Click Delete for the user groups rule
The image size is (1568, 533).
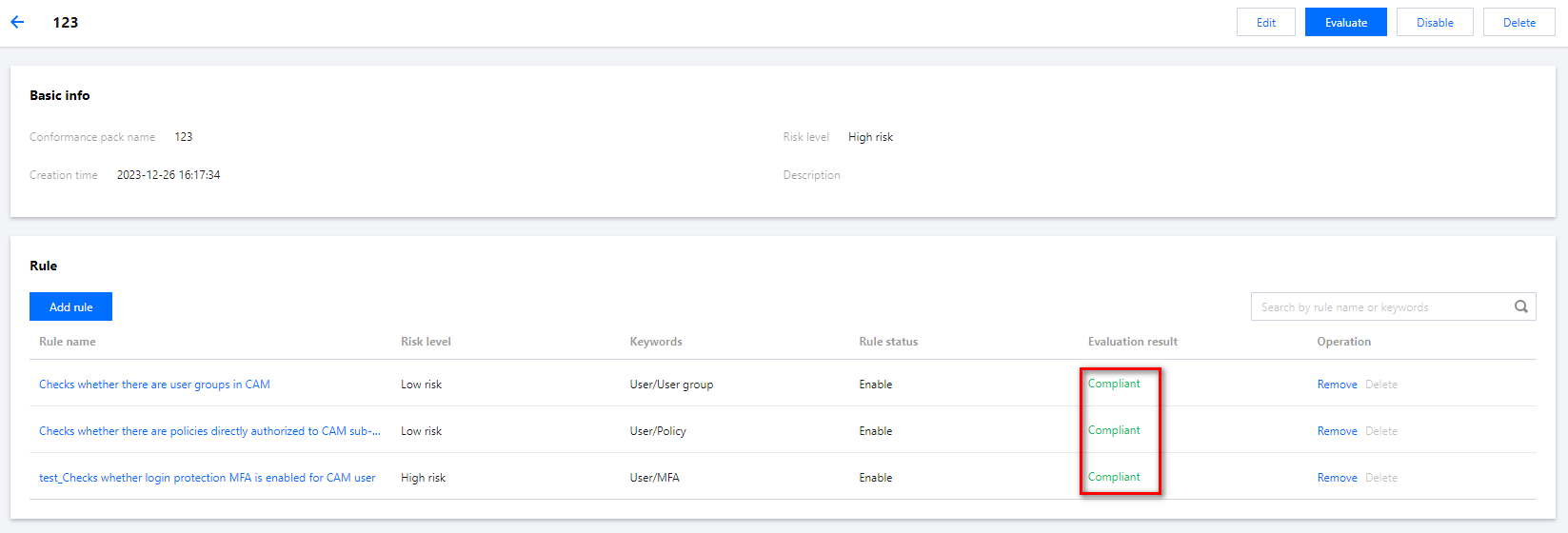point(1380,385)
